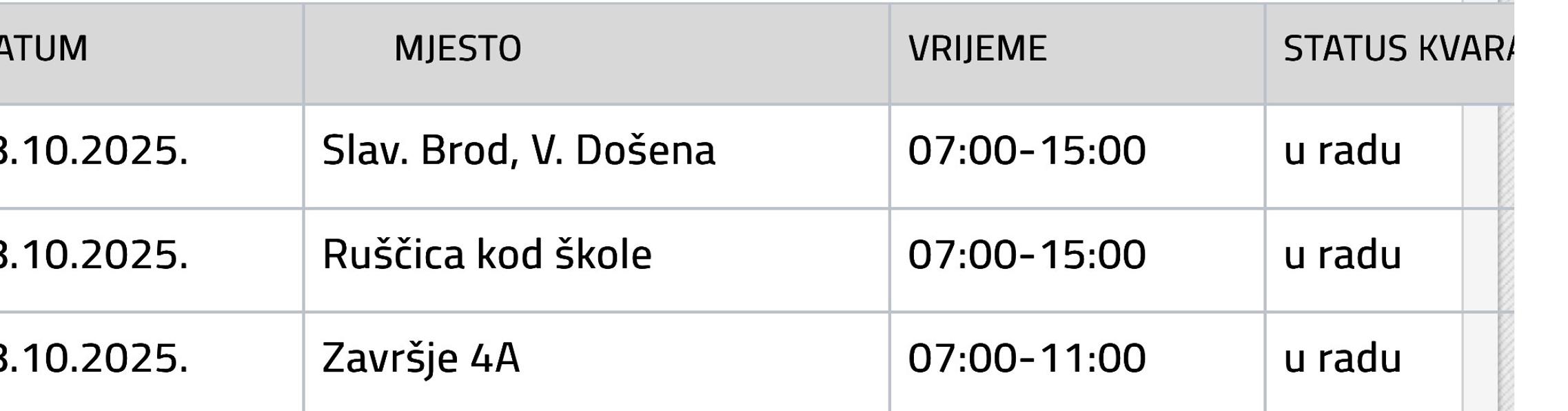Click the 'u radu' status for Završje 4A
Screen dimensions: 1568x411
(x=1342, y=359)
